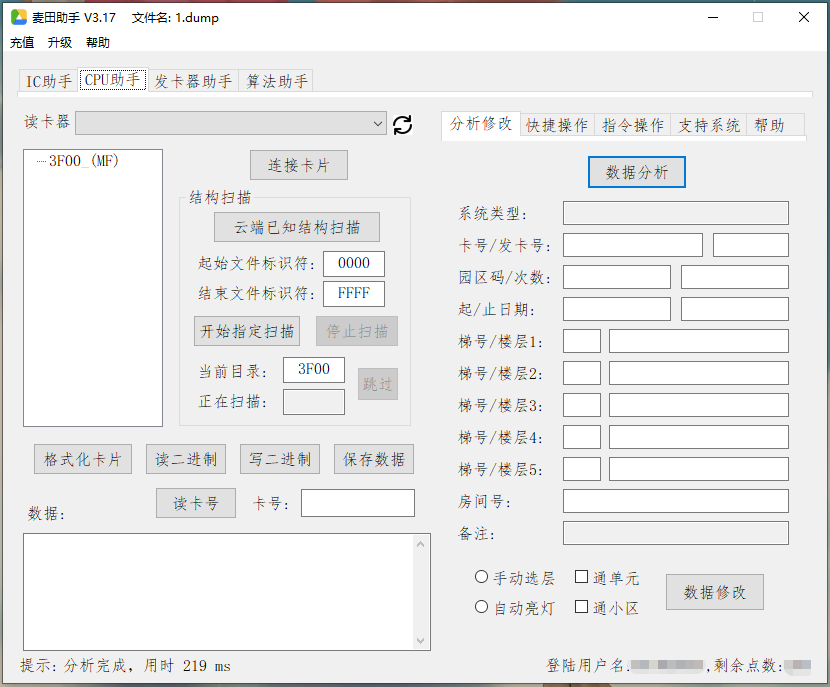
Task: Click the 读二进制 button
Action: point(185,458)
